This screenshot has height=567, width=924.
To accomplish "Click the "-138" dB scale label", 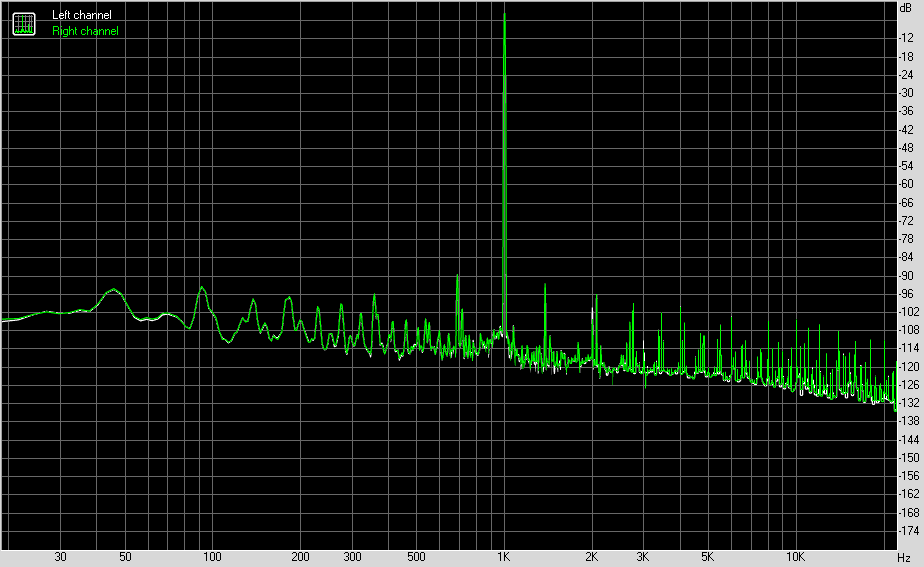I will point(908,421).
